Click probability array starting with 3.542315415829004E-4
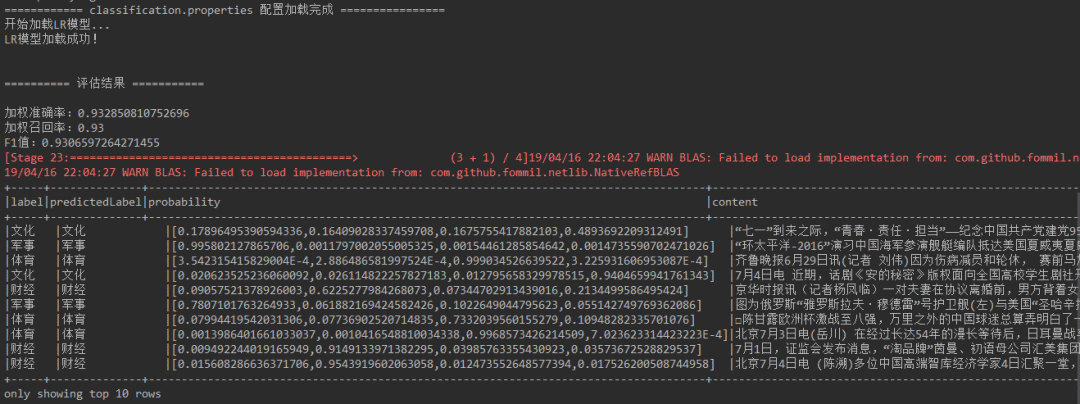 441,262
